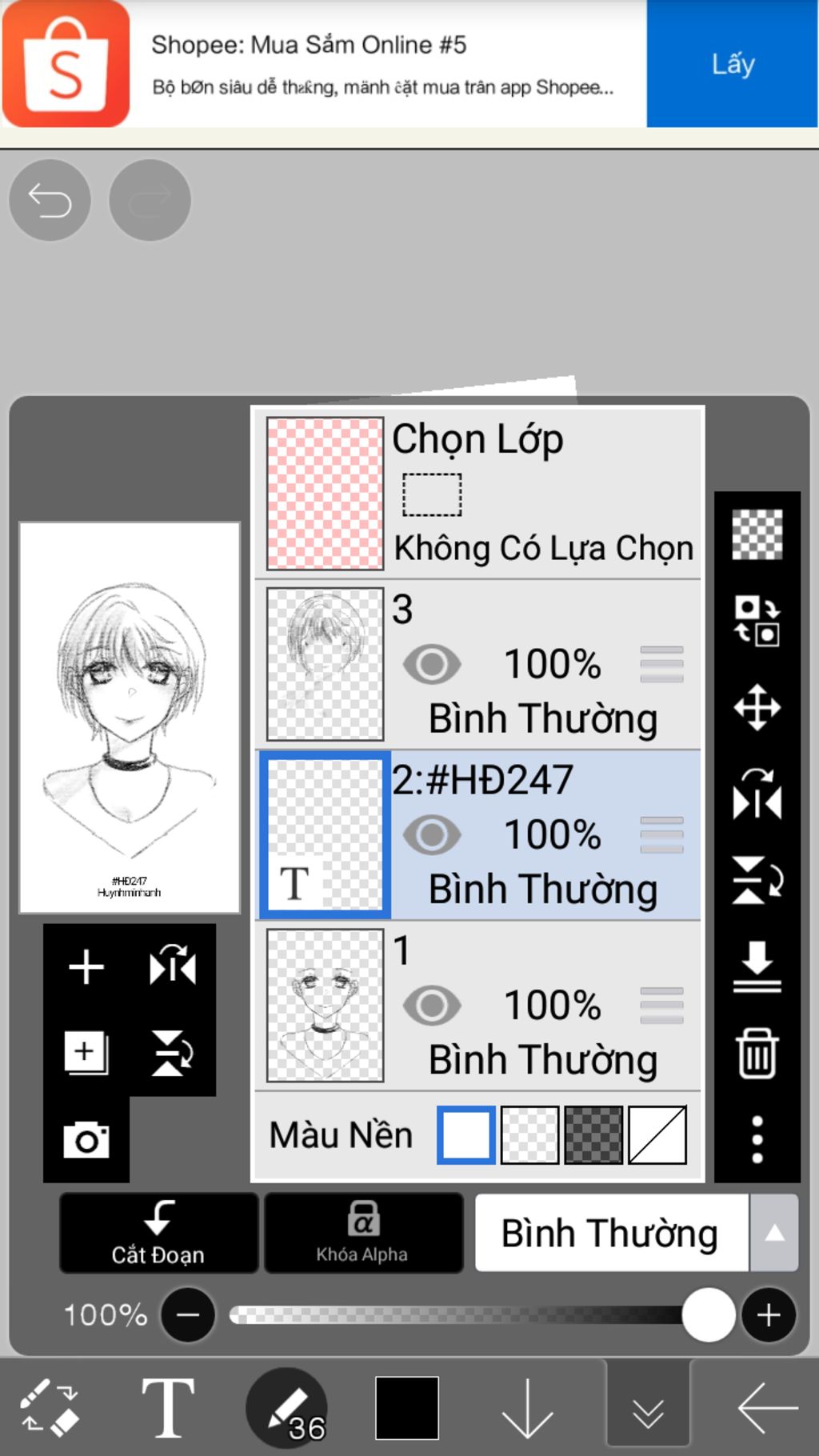Screen dimensions: 819x1456
Task: Hide layer 3 using its eye icon
Action: pyautogui.click(x=432, y=664)
